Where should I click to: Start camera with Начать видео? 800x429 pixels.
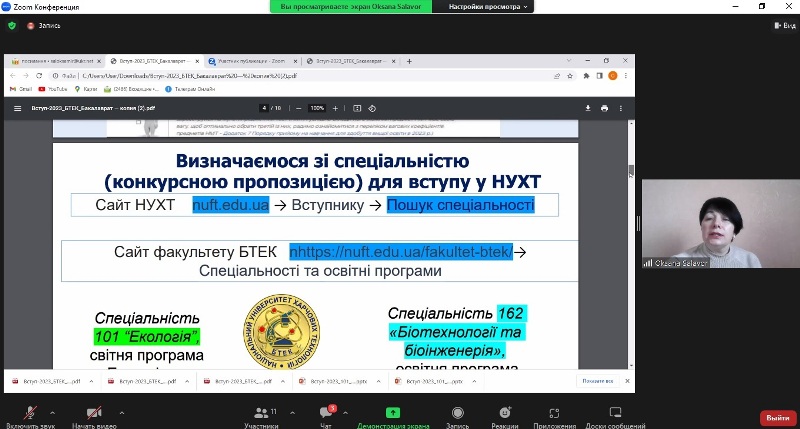(x=94, y=417)
